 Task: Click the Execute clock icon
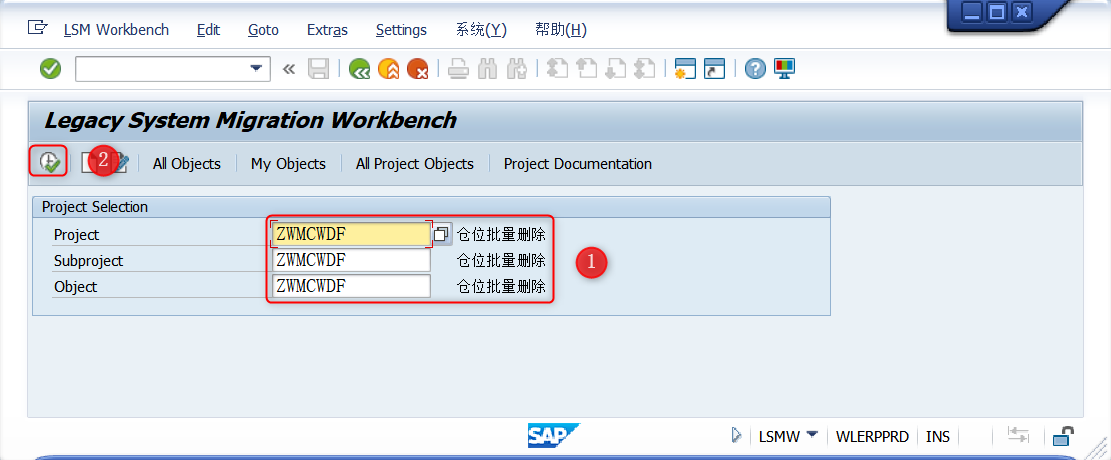pos(49,162)
